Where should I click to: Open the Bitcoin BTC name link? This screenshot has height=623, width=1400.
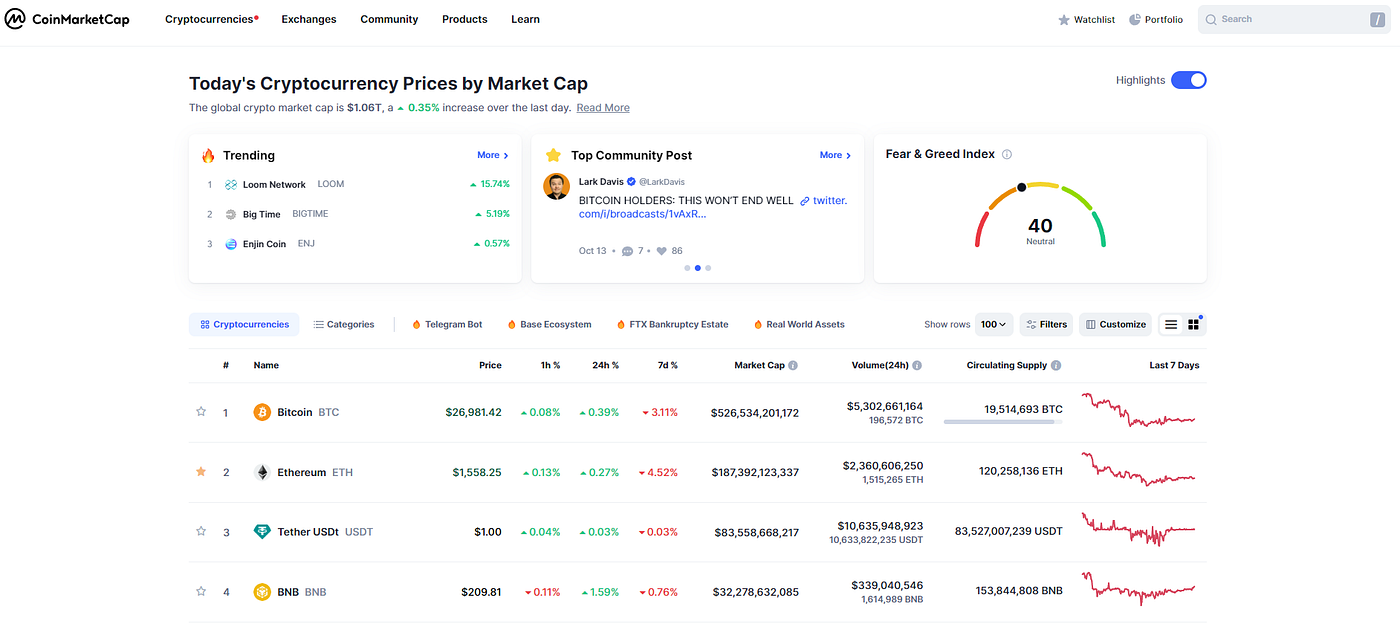tap(308, 412)
